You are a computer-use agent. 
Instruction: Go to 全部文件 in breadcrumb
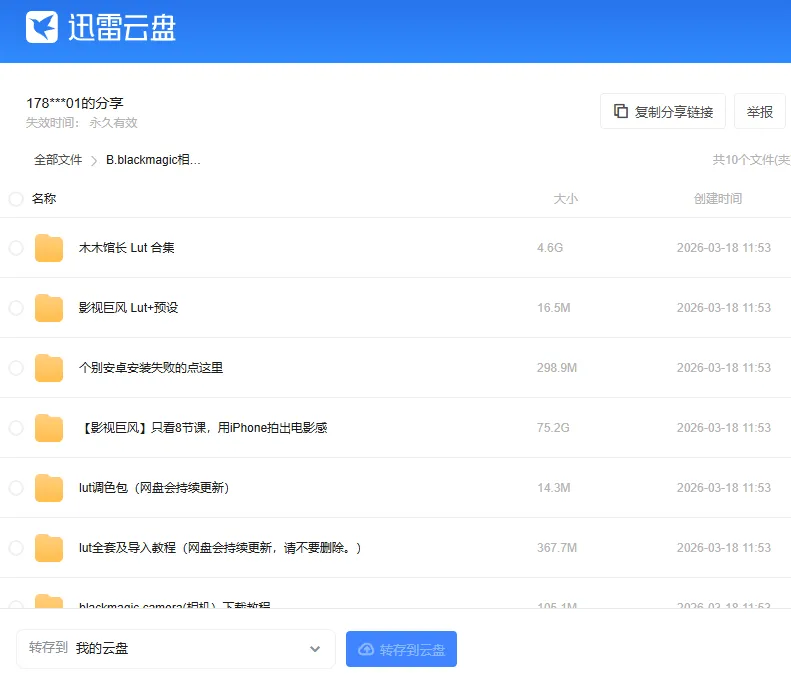tap(58, 160)
